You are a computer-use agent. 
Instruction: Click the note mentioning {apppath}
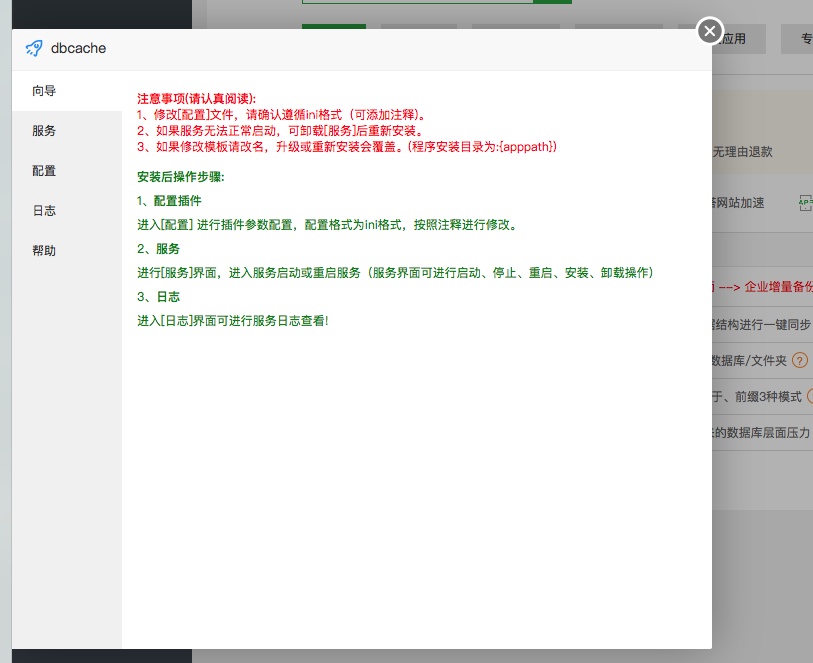pos(347,147)
